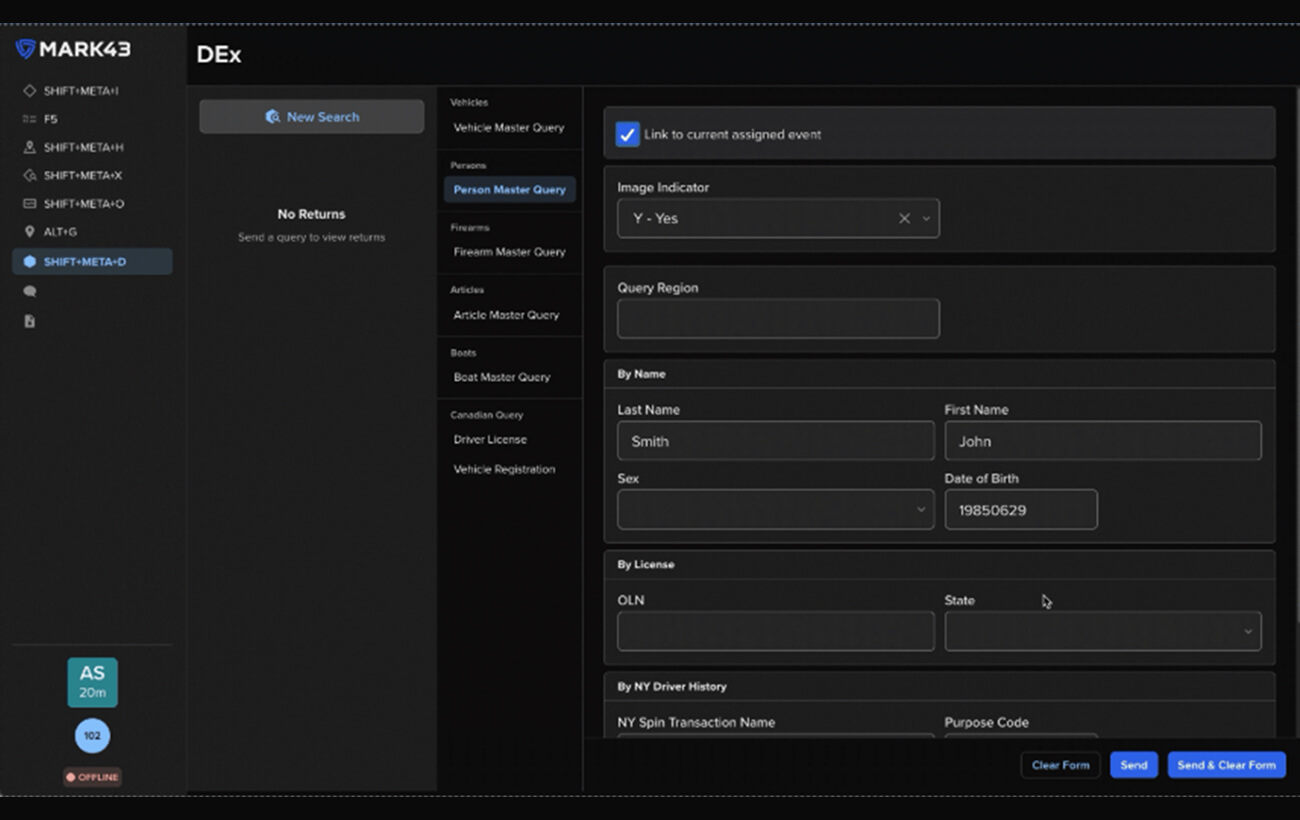This screenshot has width=1300, height=820.
Task: Open the Sex dropdown
Action: (x=775, y=510)
